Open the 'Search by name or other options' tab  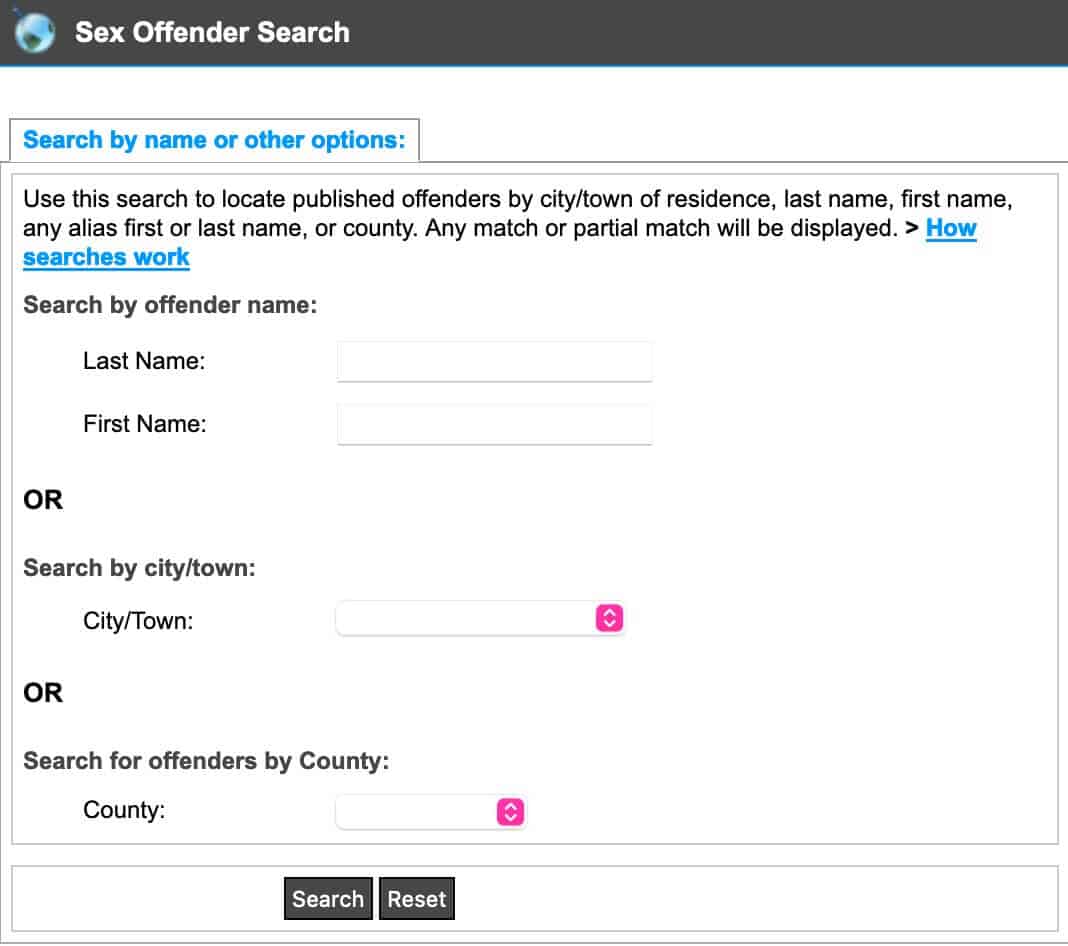[x=214, y=140]
